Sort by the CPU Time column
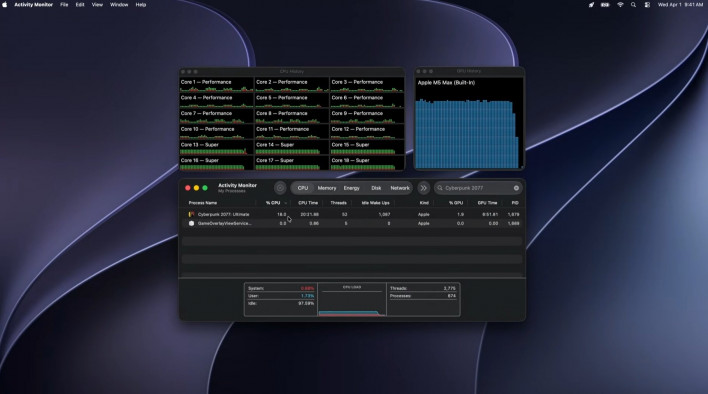 click(x=308, y=203)
